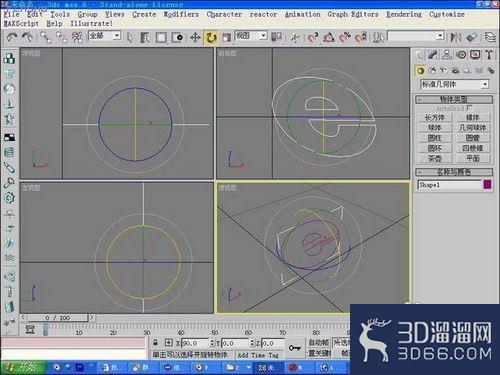Open the Rendering menu
The height and width of the screenshot is (375, 500).
pos(404,14)
